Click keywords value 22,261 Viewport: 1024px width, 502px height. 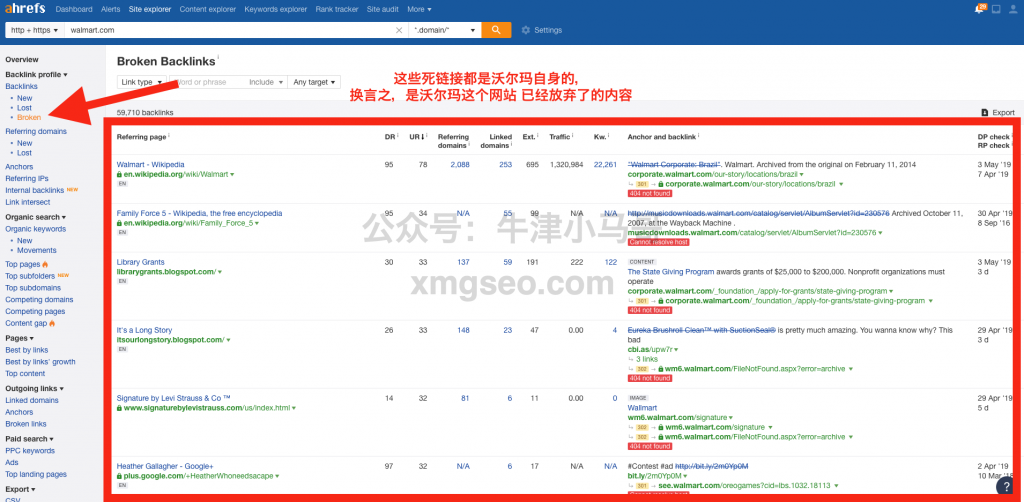tap(605, 165)
